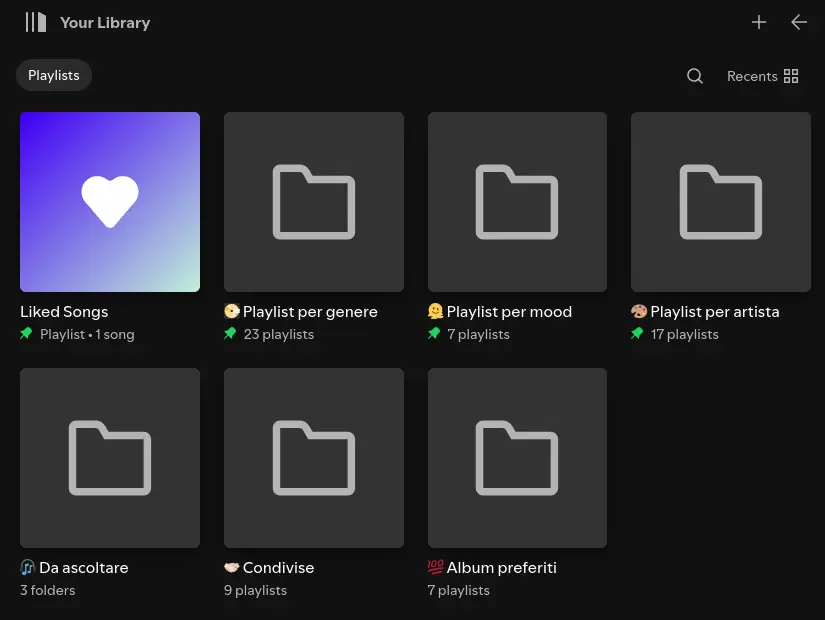825x620 pixels.
Task: Open the Playlist per artista folder icon
Action: (x=721, y=202)
